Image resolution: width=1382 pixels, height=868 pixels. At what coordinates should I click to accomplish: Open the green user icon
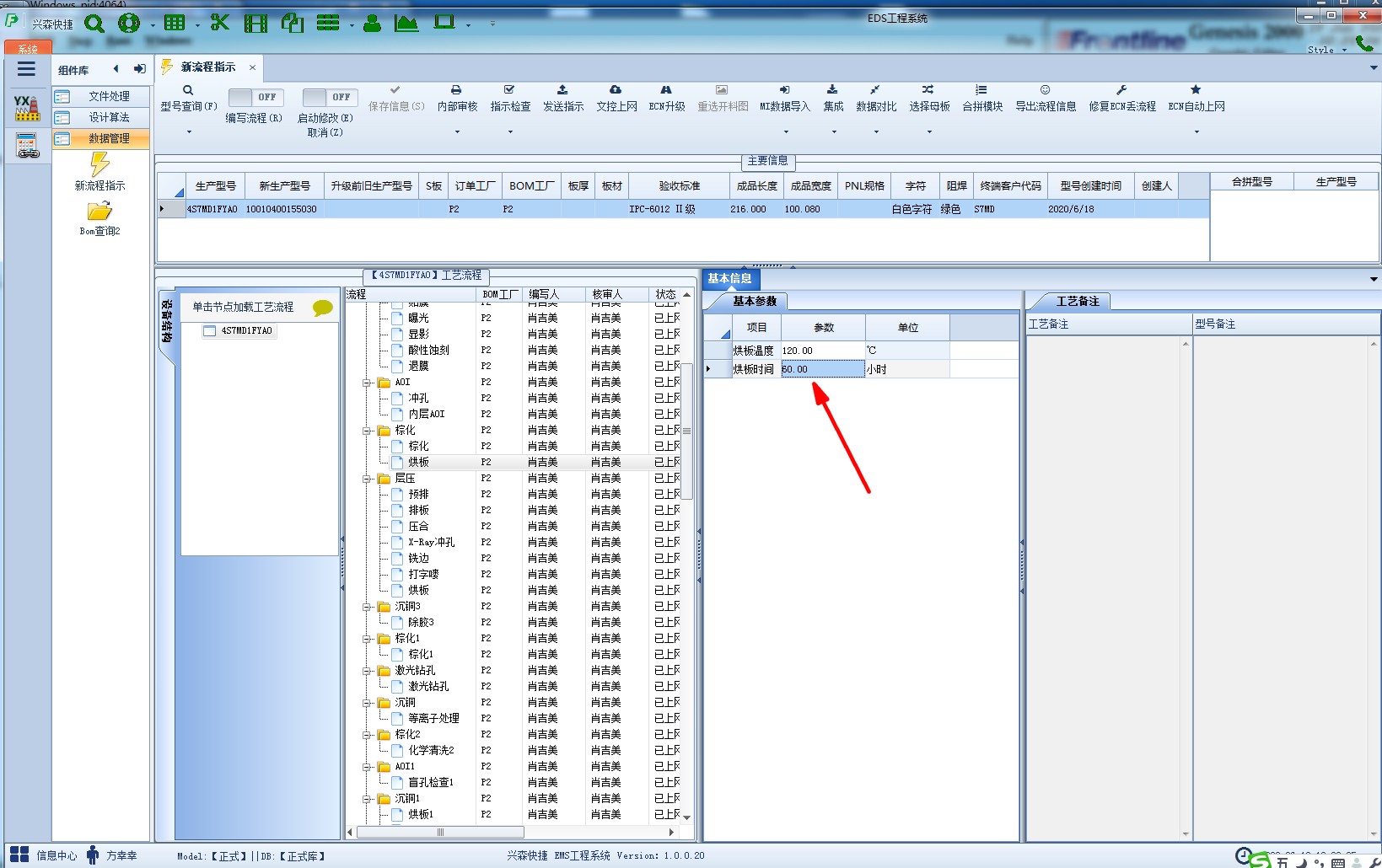372,24
